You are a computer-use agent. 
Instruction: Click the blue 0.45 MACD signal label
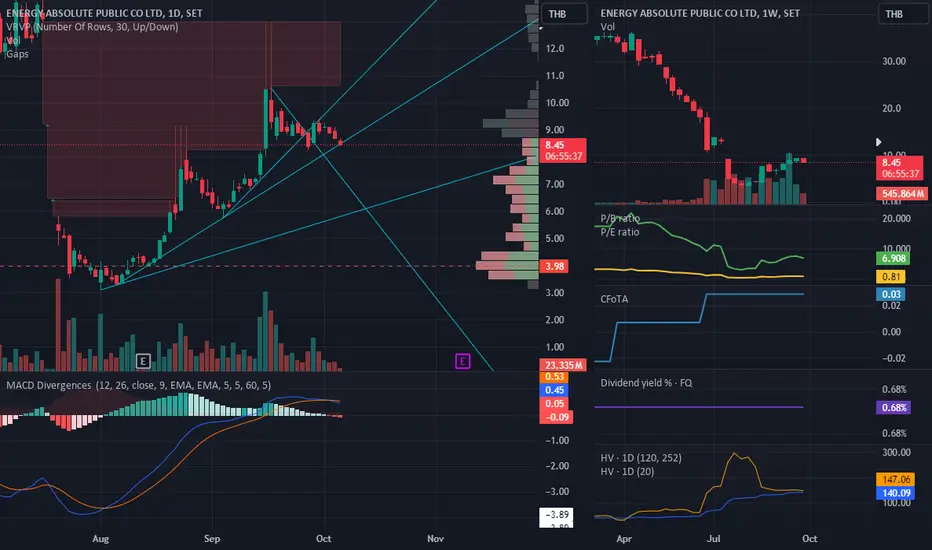click(554, 390)
